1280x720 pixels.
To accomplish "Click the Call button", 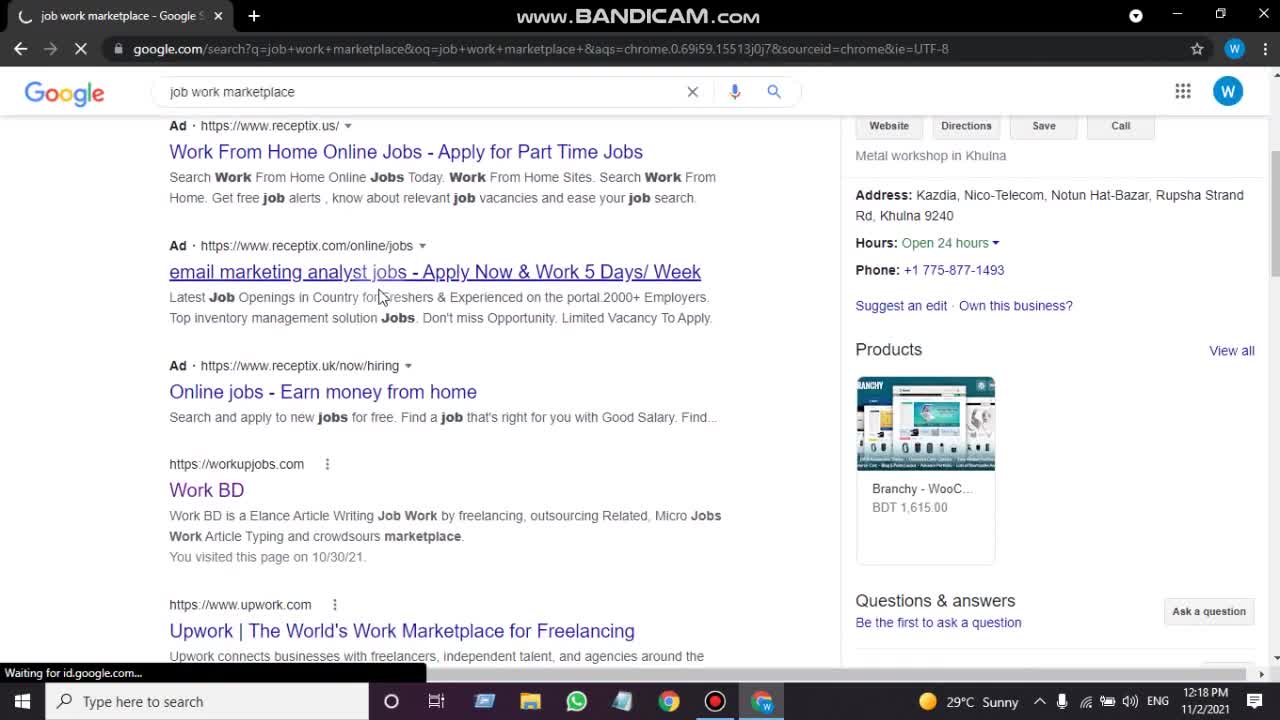I will (1121, 126).
